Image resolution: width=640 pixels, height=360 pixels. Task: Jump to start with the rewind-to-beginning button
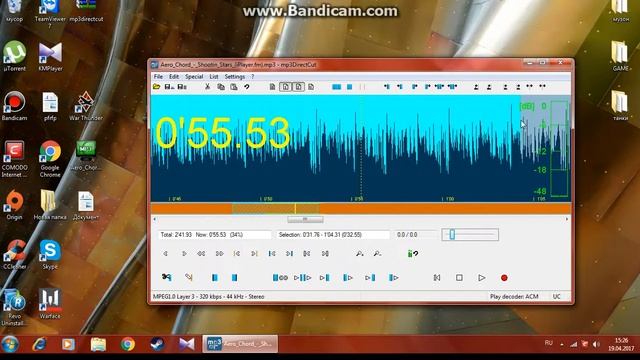pyautogui.click(x=437, y=278)
